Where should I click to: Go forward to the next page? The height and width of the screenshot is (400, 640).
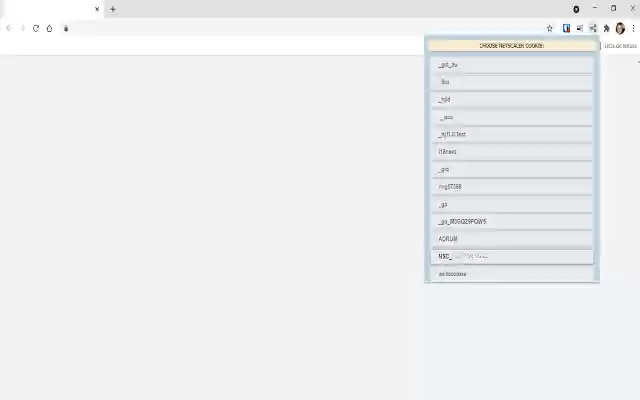tap(23, 28)
